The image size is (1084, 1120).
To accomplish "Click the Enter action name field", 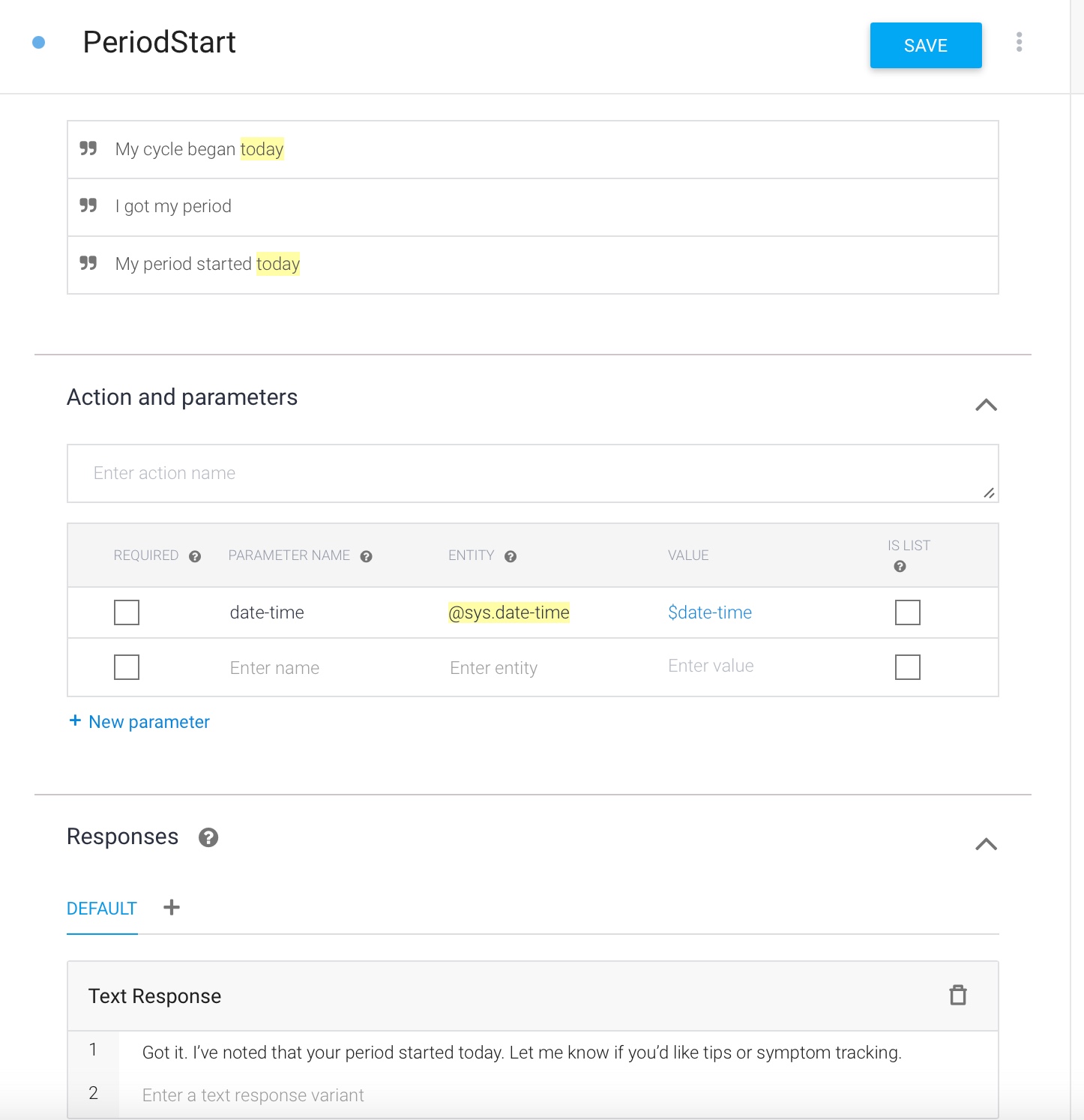I will [525, 473].
